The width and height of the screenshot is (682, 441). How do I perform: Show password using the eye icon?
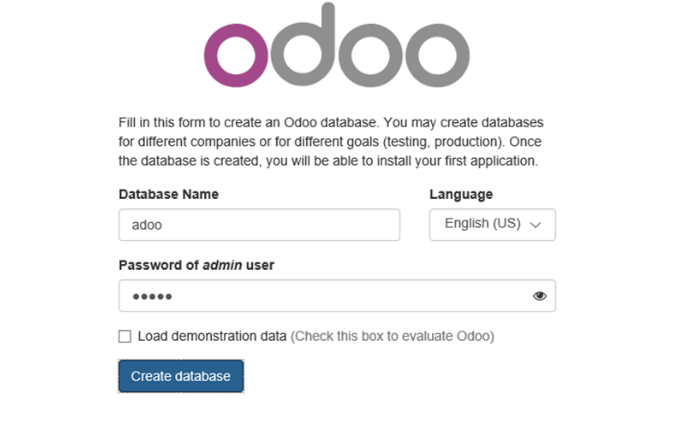coord(540,296)
